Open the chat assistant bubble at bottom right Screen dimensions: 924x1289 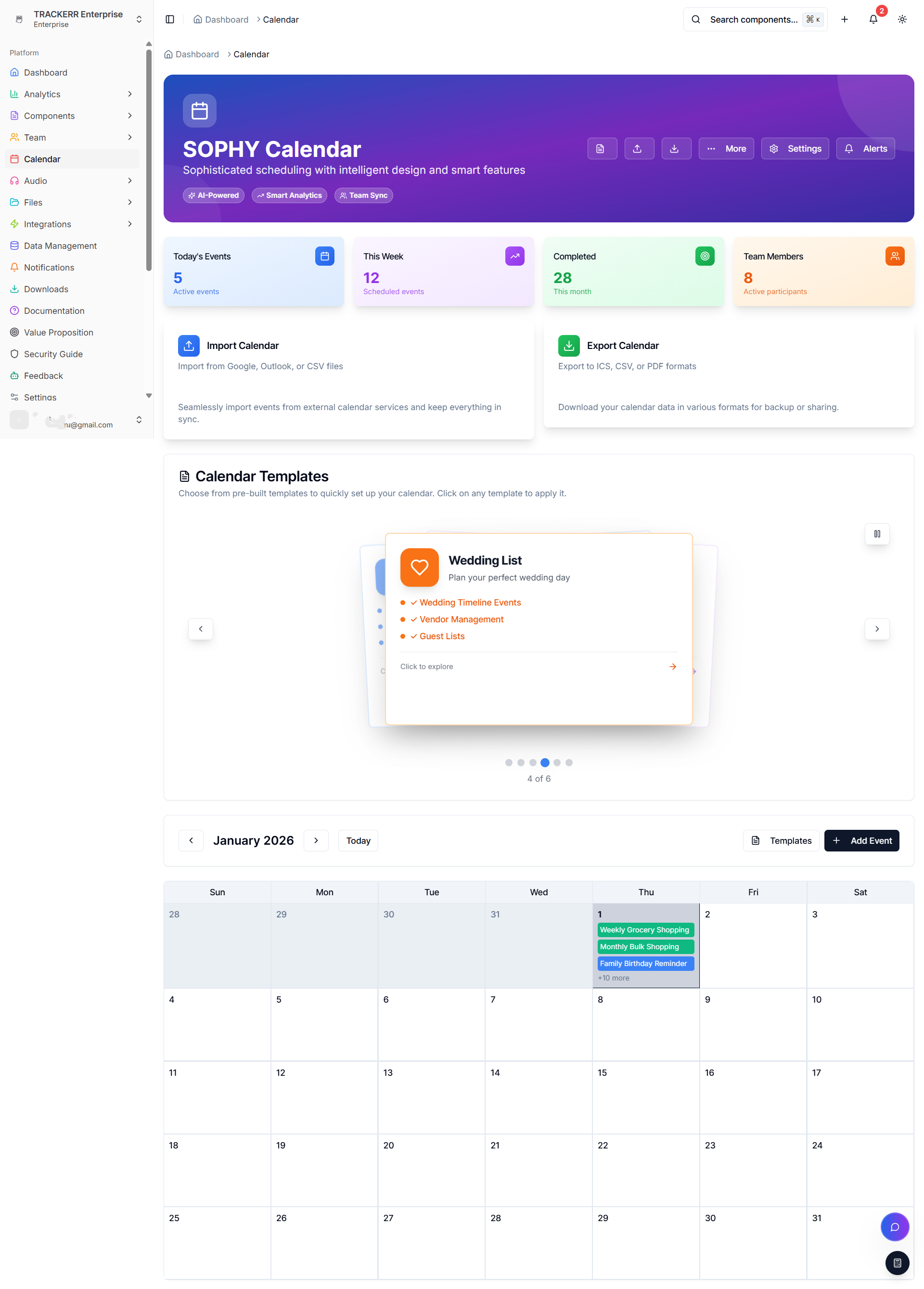tap(895, 1226)
